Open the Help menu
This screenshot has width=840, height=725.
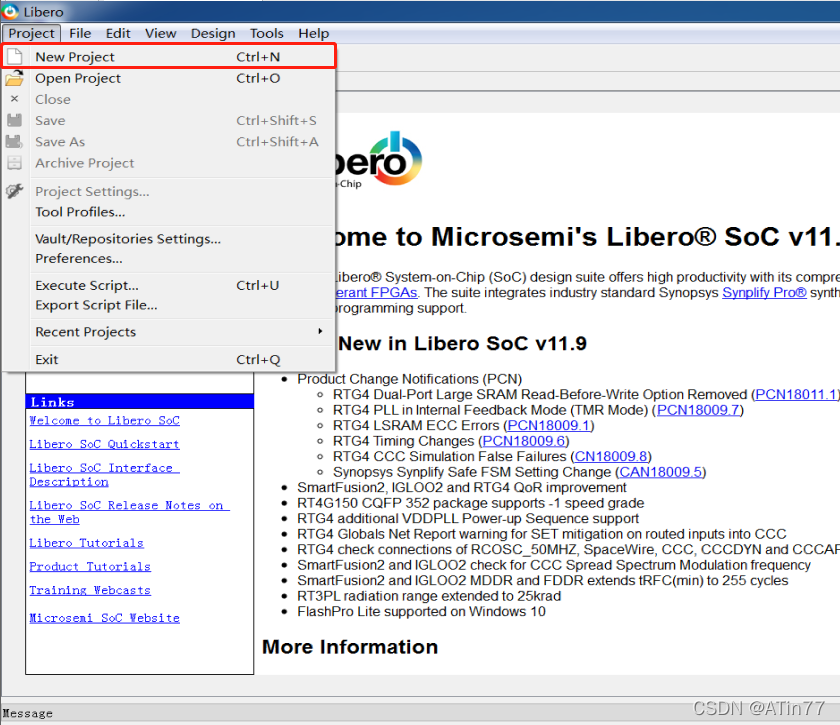point(313,33)
